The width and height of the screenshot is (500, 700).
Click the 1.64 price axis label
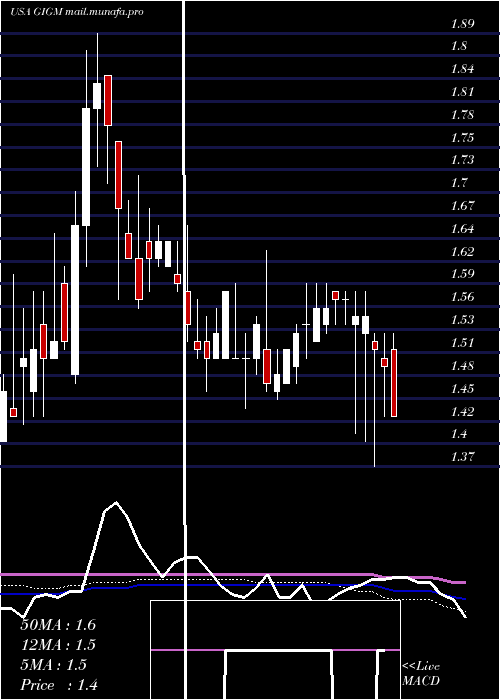[x=462, y=229]
